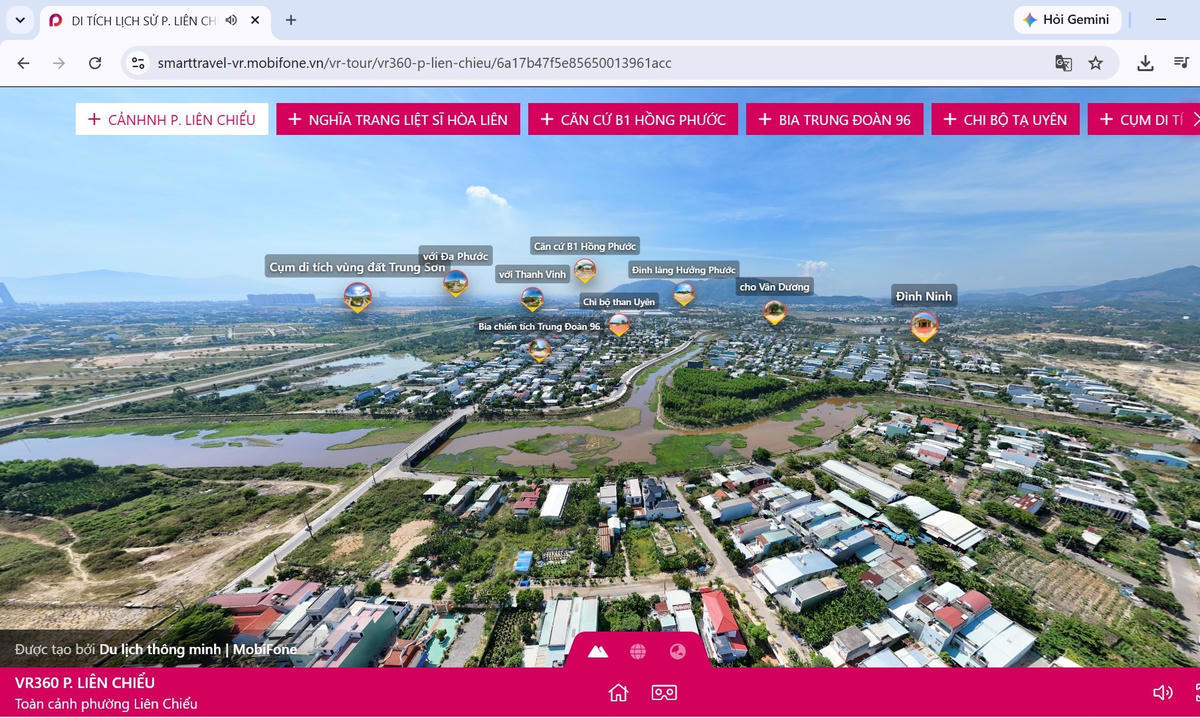Switch to little planet view mode
The width and height of the screenshot is (1200, 718).
tap(678, 651)
